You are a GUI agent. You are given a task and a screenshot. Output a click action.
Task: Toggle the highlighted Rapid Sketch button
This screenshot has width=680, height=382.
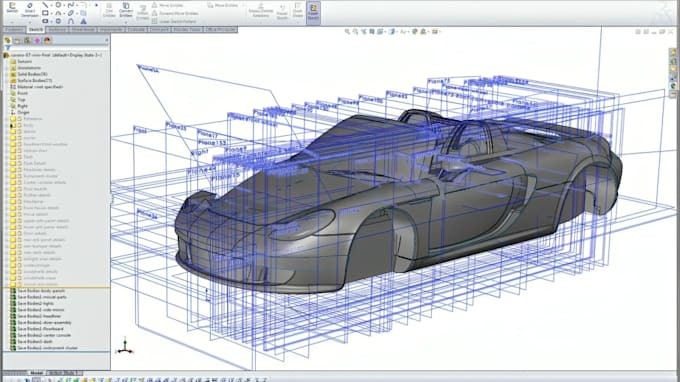[x=313, y=12]
